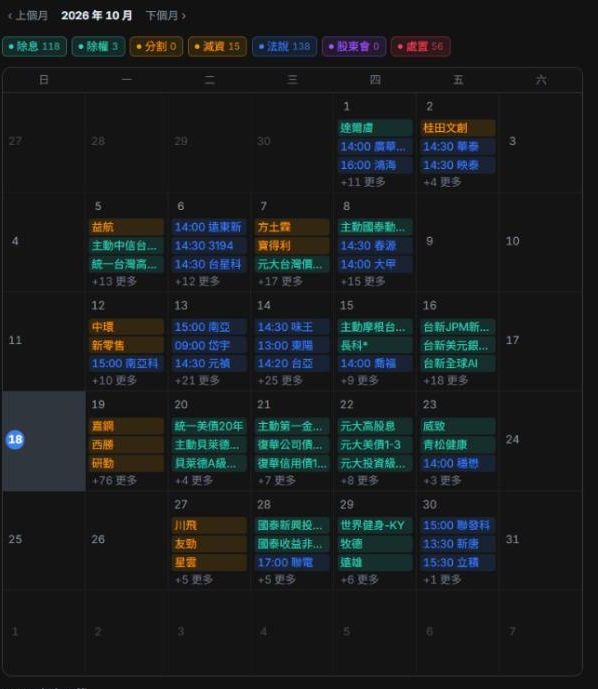The height and width of the screenshot is (689, 598).
Task: Open the 15:00 聯發科 event
Action: (x=458, y=526)
